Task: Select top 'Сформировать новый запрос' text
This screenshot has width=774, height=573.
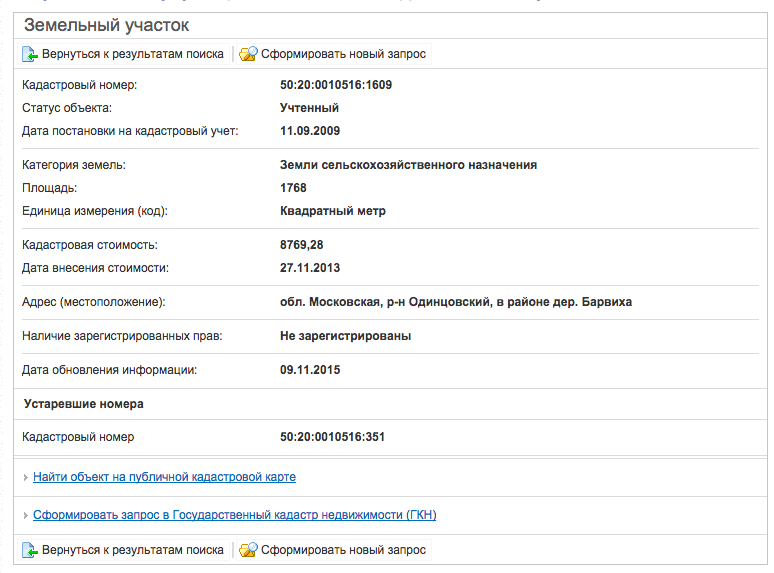Action: [x=343, y=54]
